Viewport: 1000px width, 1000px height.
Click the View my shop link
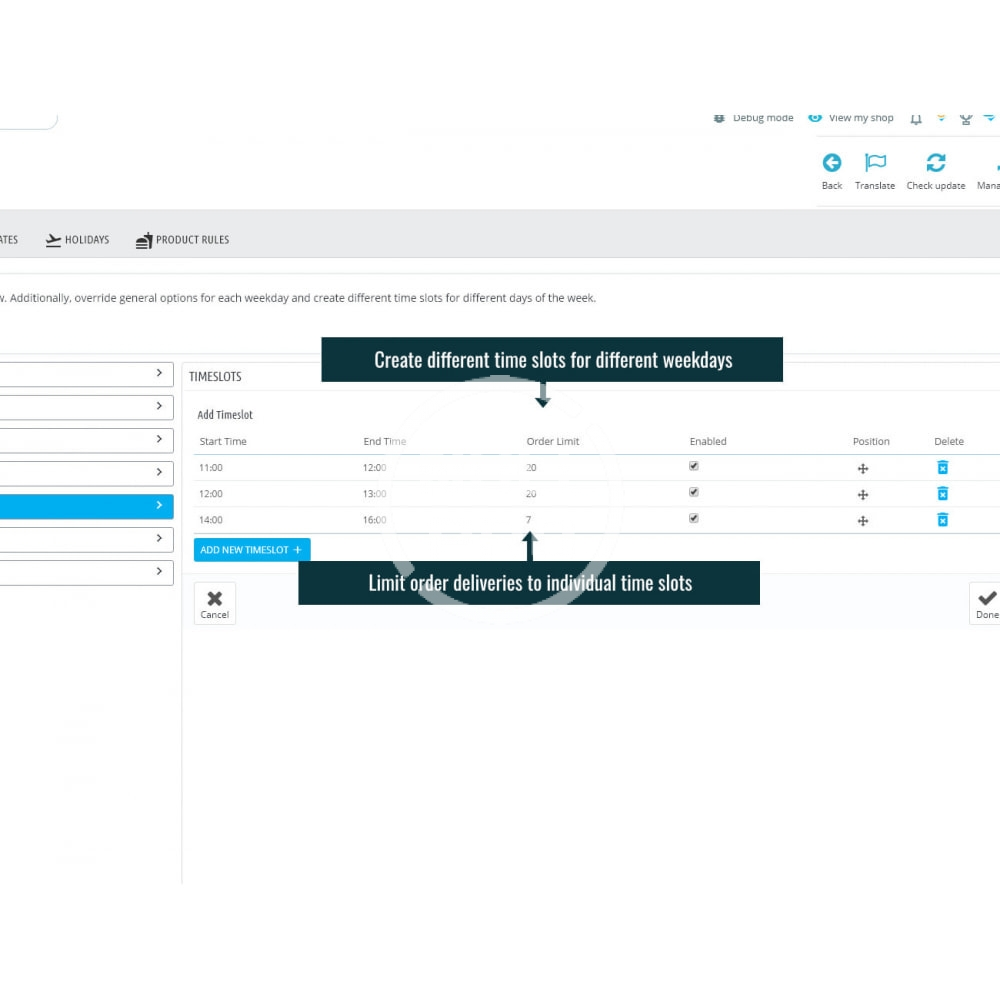(852, 118)
